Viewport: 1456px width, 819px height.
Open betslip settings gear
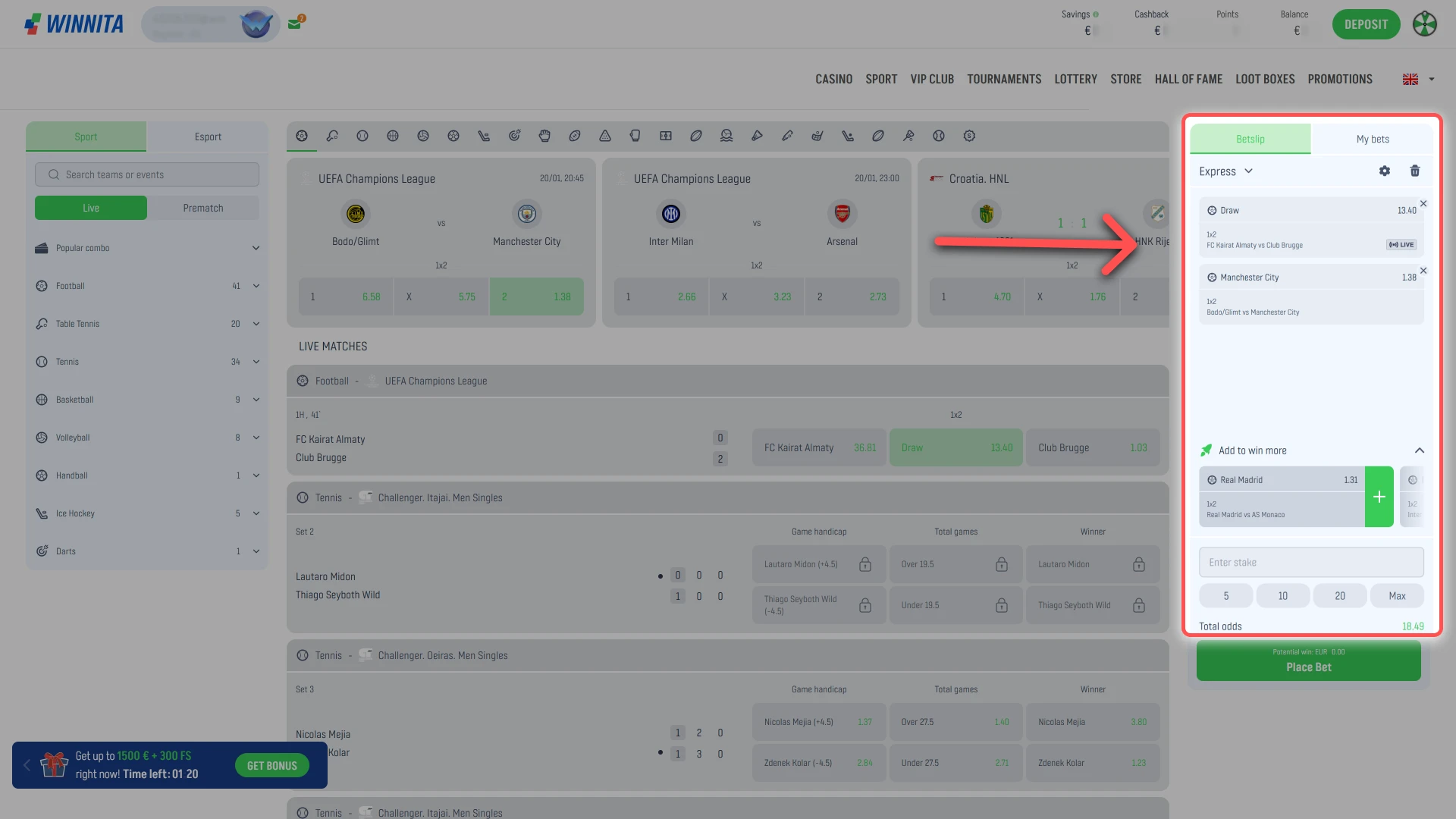tap(1385, 171)
